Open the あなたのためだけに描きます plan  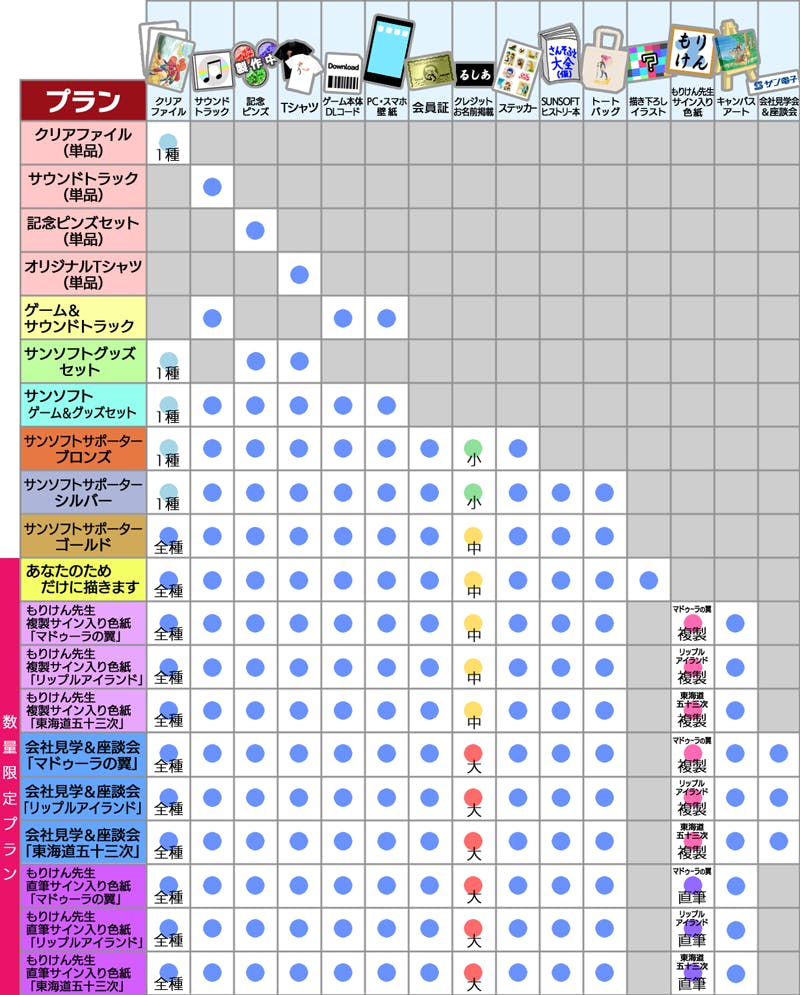[x=84, y=580]
